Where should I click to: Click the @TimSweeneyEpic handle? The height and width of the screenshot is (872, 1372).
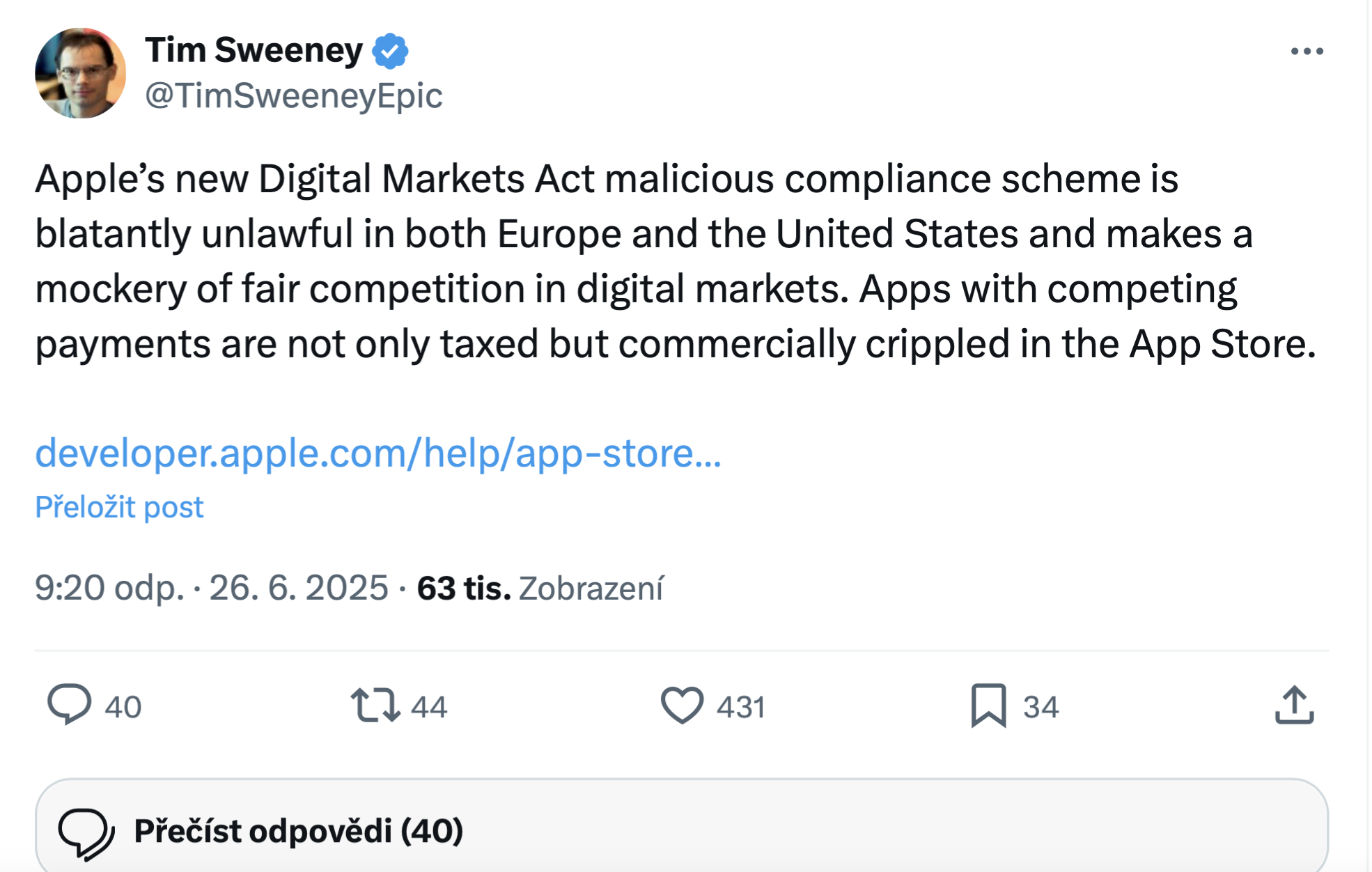coord(293,95)
